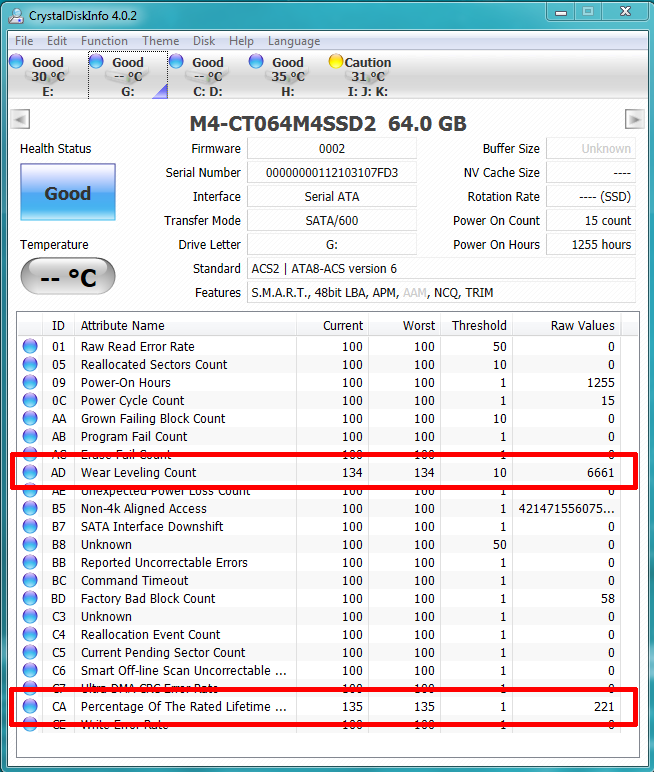
Task: Open the Edit menu
Action: point(57,41)
